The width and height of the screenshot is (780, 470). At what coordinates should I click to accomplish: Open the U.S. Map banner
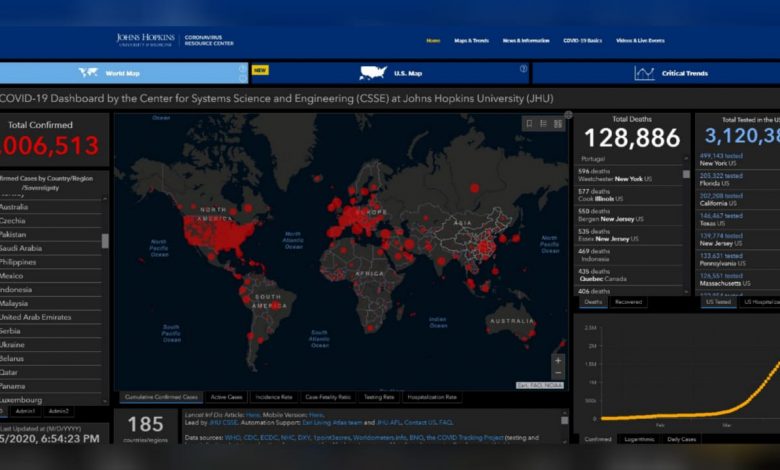tap(390, 73)
